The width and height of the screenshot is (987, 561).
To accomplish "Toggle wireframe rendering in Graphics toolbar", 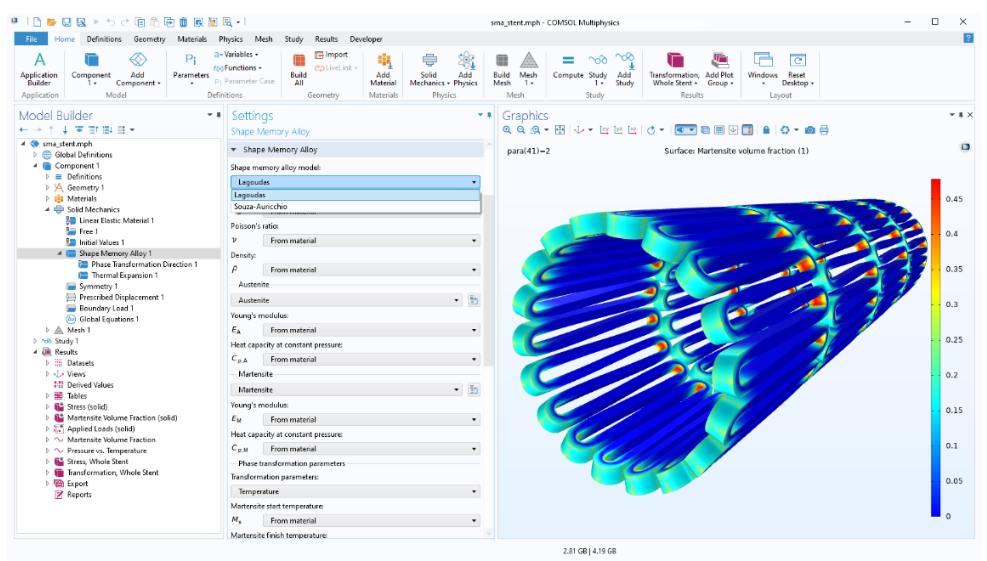I will (719, 130).
